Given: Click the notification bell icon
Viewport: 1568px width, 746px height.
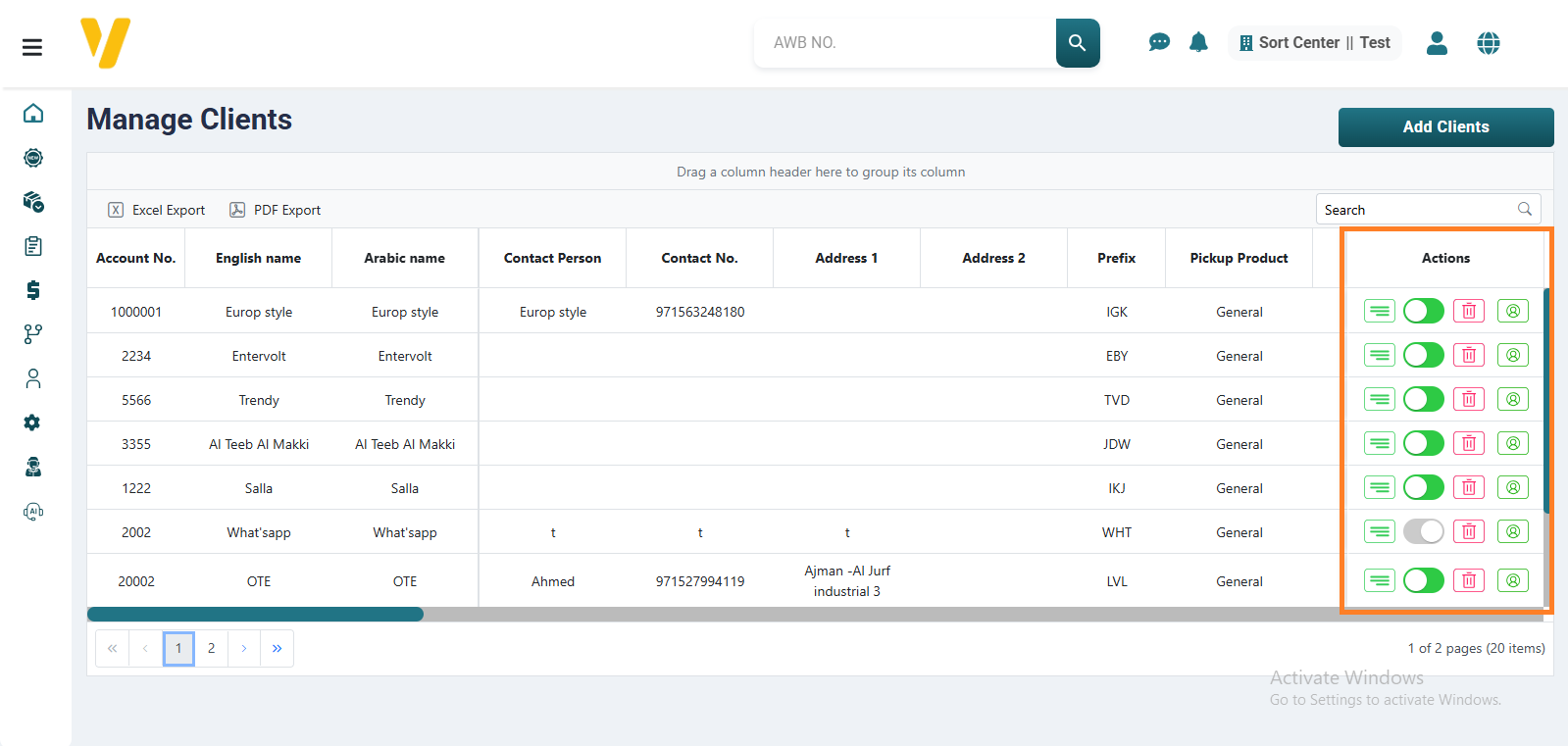Looking at the screenshot, I should (x=1198, y=42).
